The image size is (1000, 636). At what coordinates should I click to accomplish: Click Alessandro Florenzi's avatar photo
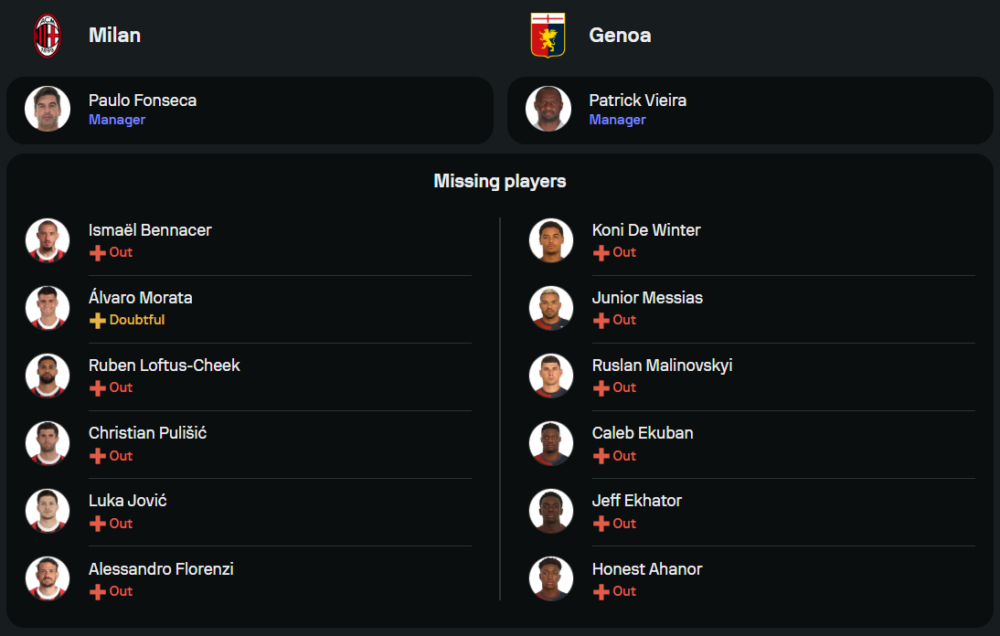click(47, 578)
